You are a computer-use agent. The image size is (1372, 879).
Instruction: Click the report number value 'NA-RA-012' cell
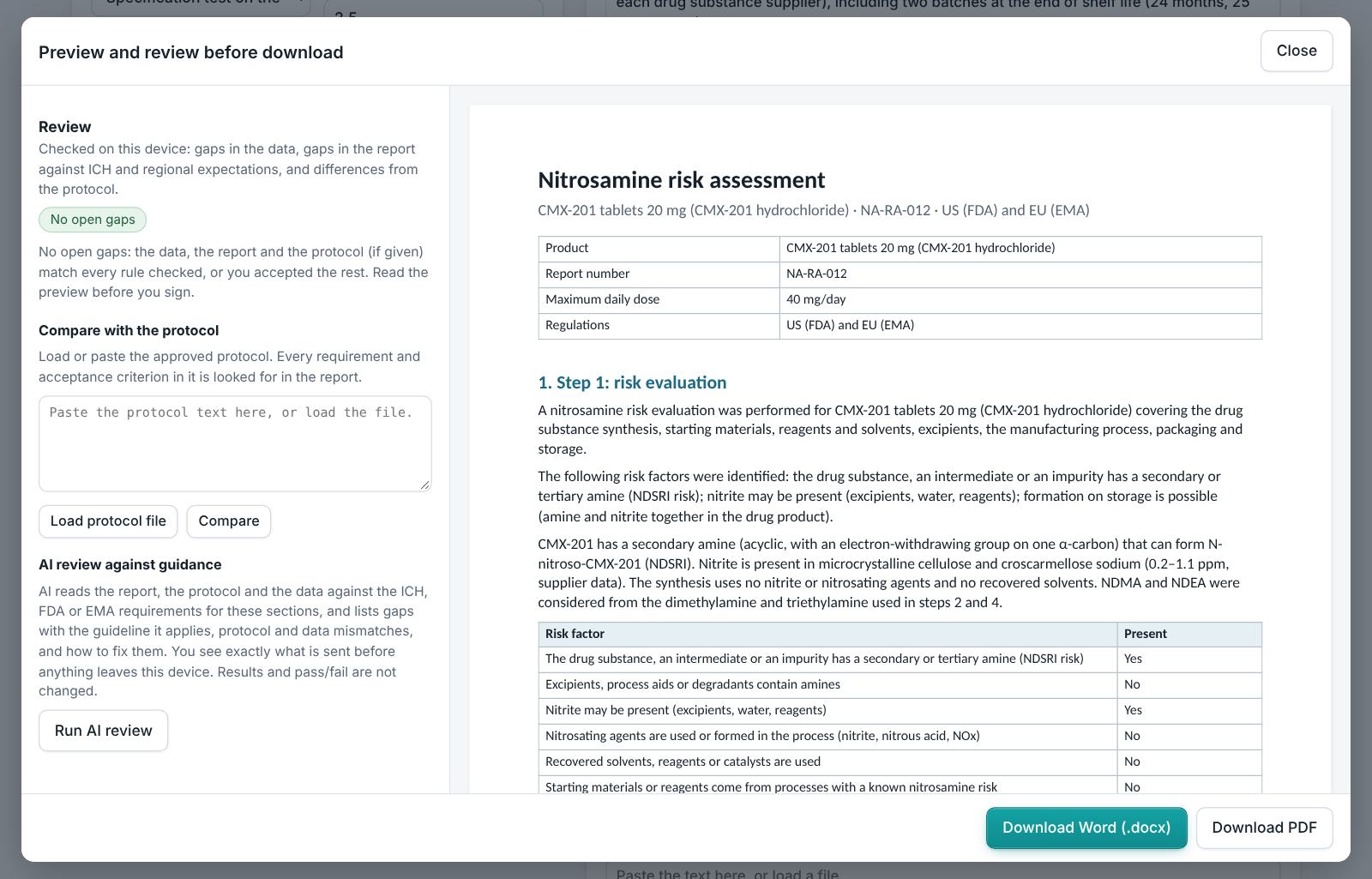pos(1020,274)
